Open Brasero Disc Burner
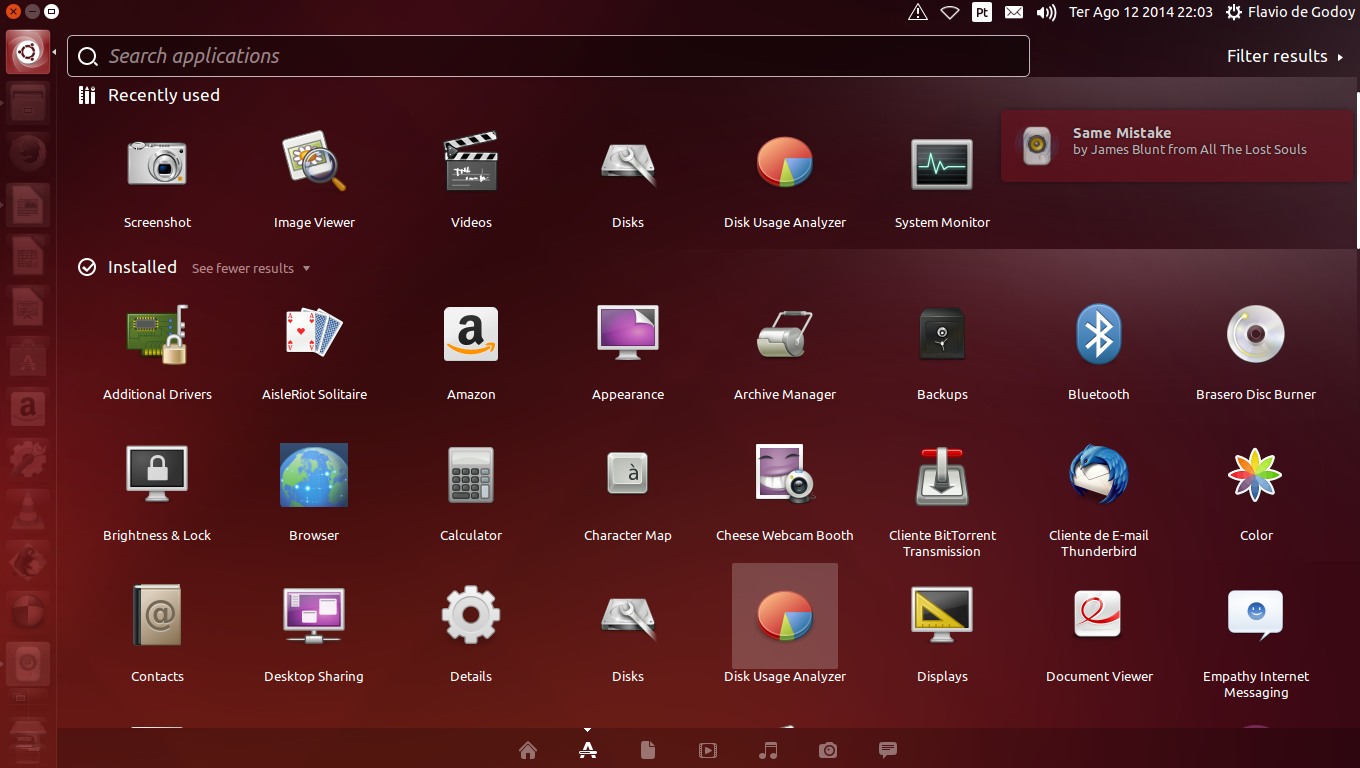Image resolution: width=1360 pixels, height=768 pixels. pos(1255,334)
